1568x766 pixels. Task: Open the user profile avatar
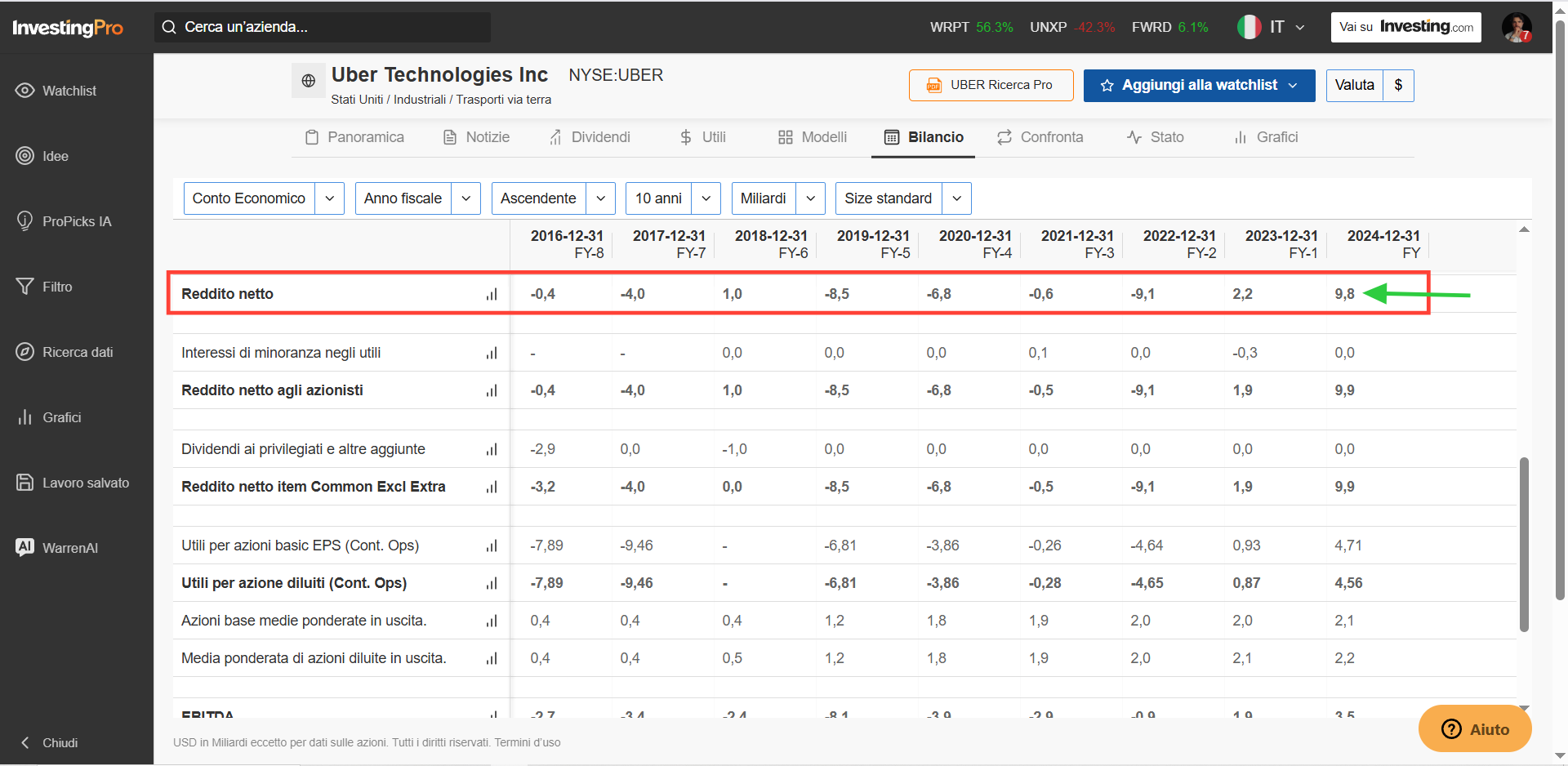1517,27
